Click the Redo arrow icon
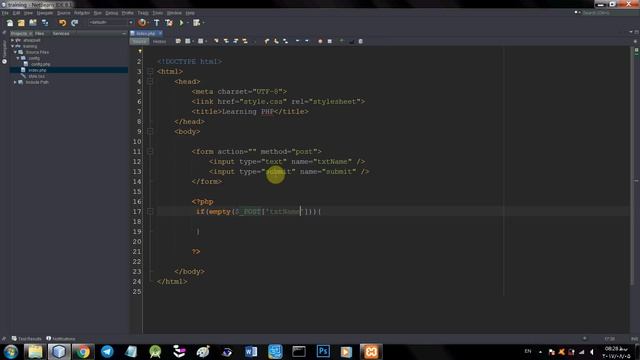Screen dimensions: 640x360 (74, 23)
